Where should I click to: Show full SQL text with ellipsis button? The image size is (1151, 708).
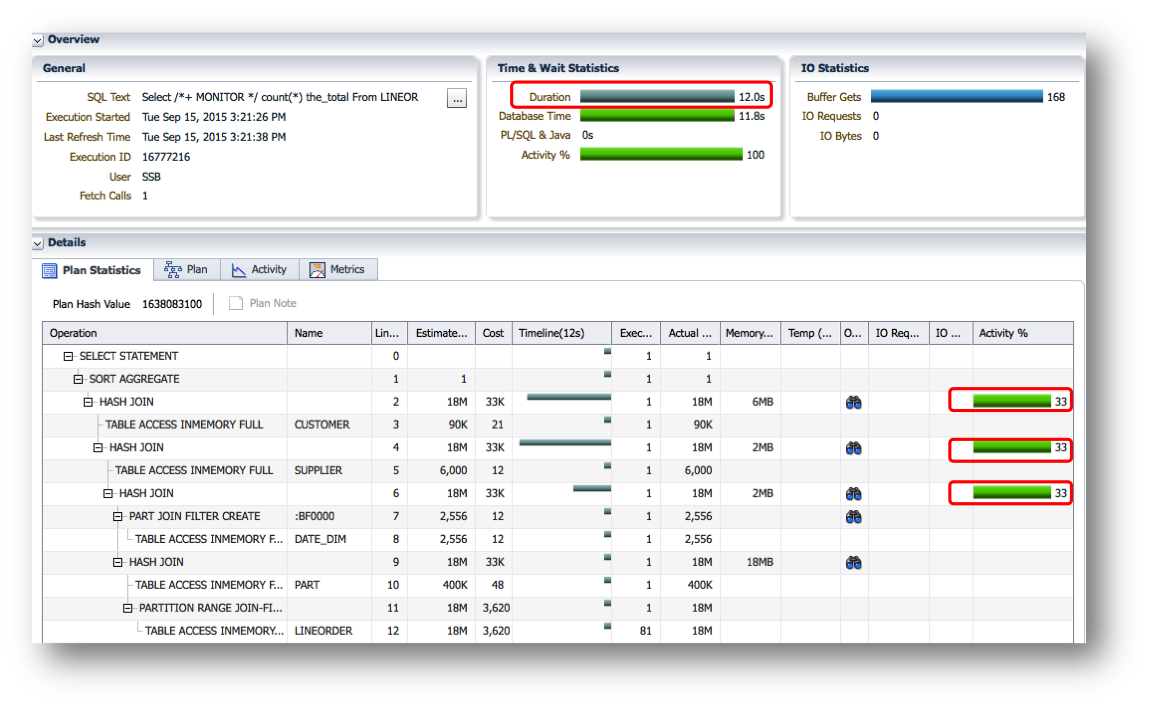[457, 98]
